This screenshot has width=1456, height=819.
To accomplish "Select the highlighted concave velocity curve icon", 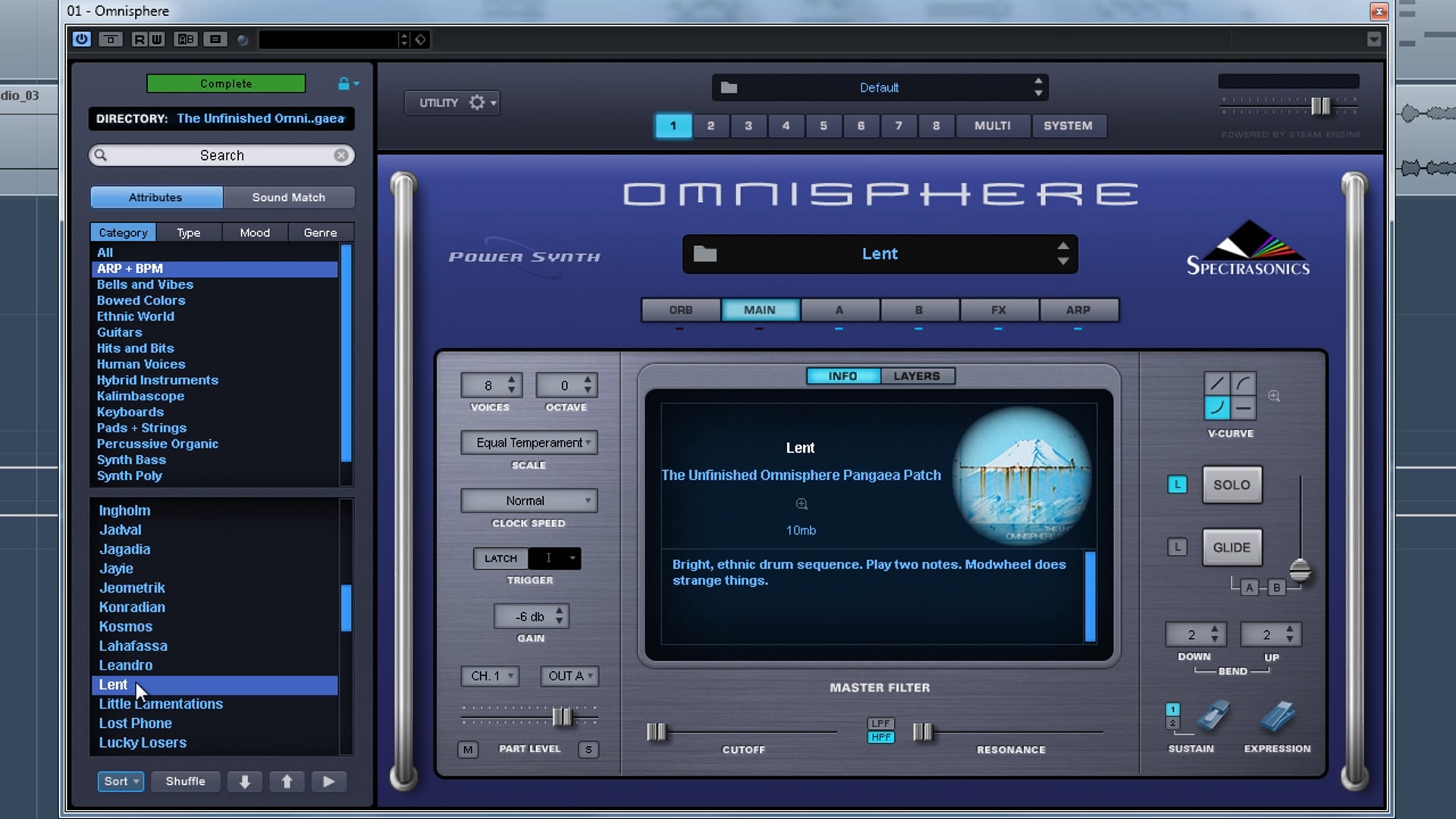I will (x=1217, y=408).
